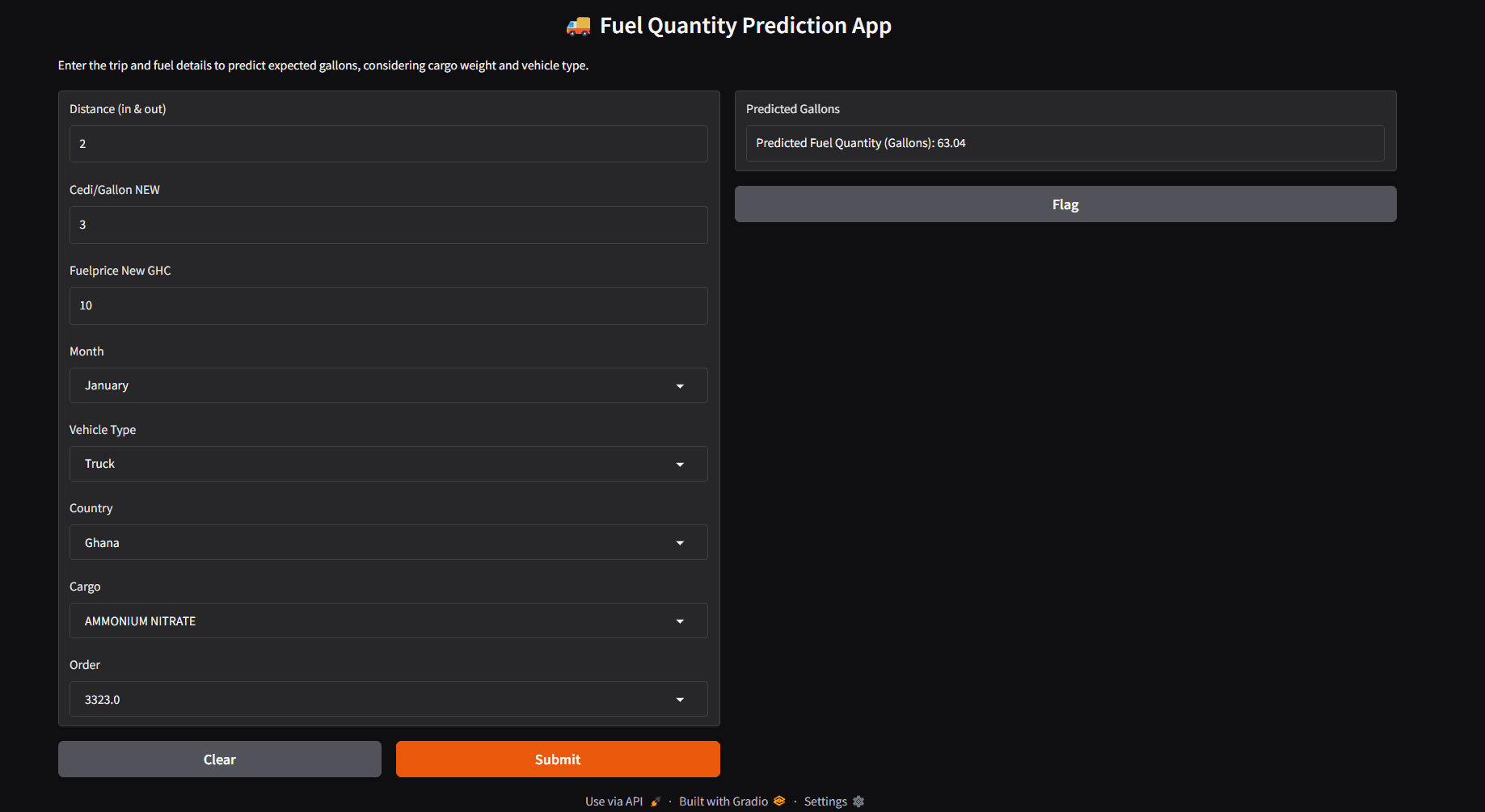Click the Distance (in & out) label
This screenshot has height=812, width=1485.
pyautogui.click(x=117, y=109)
